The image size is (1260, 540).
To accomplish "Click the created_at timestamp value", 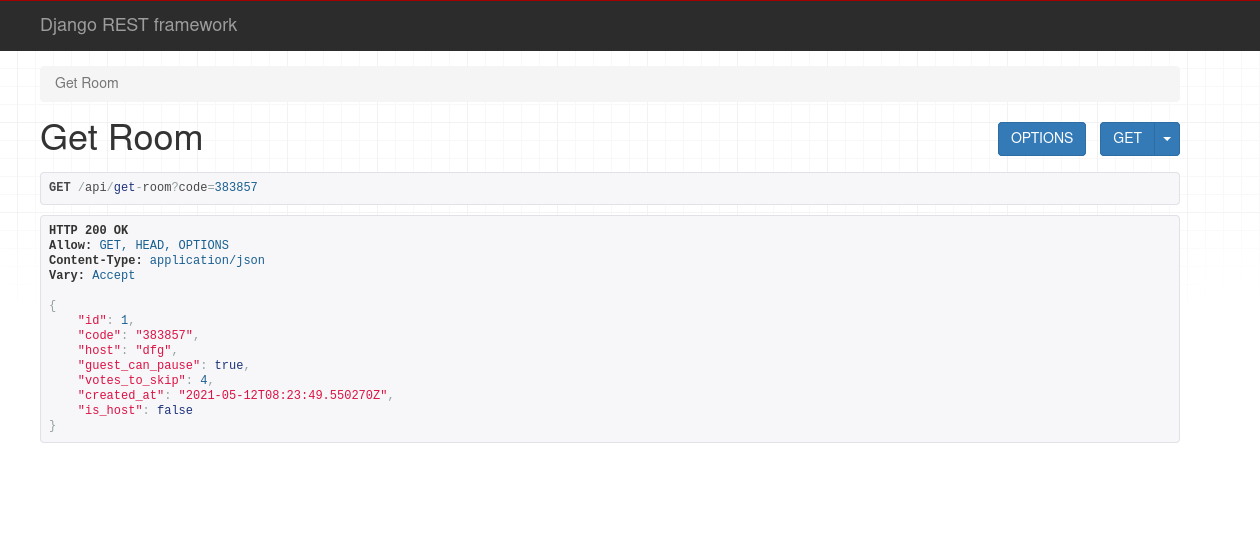I will pyautogui.click(x=283, y=396).
